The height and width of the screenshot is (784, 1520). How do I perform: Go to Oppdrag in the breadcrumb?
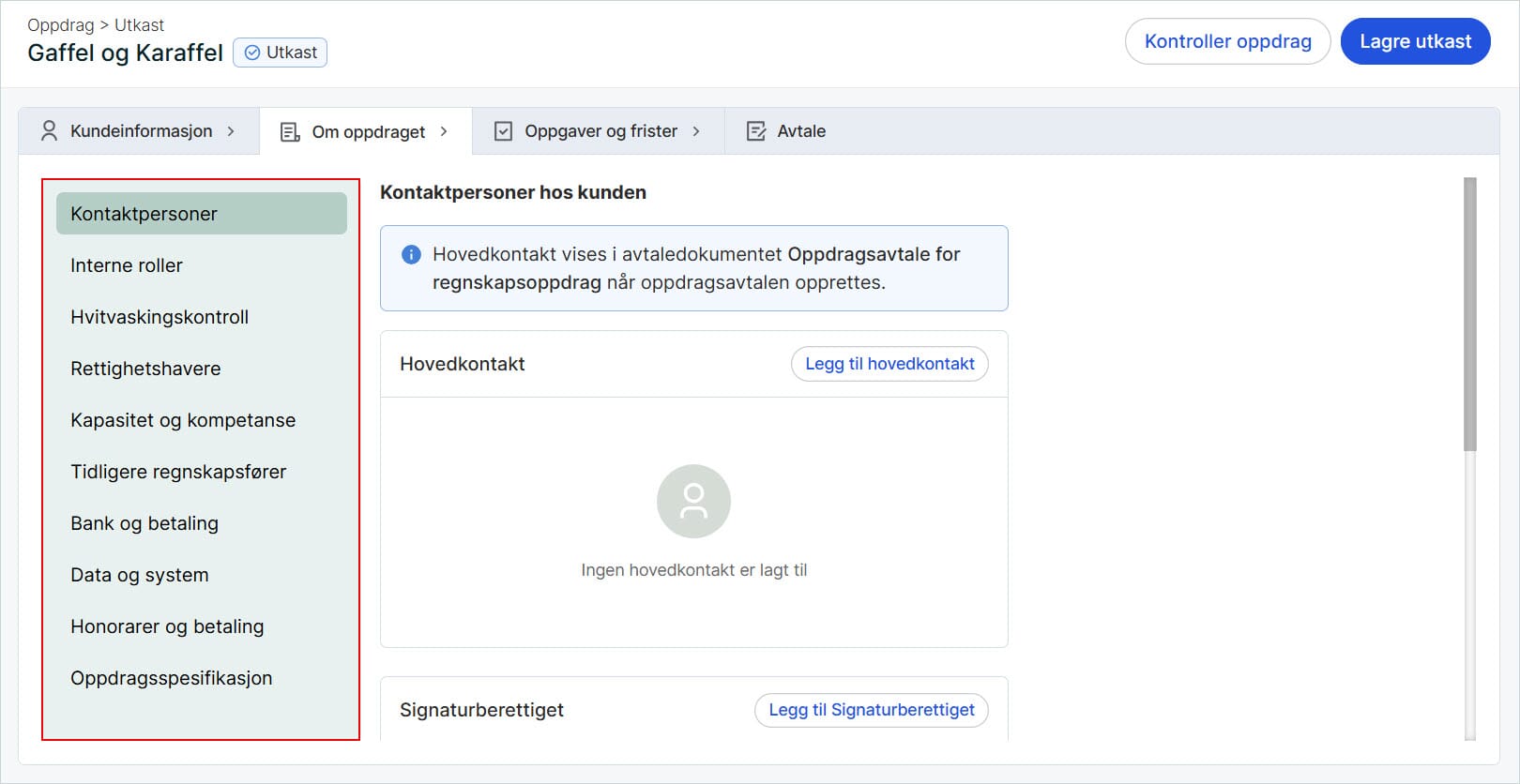[x=60, y=25]
